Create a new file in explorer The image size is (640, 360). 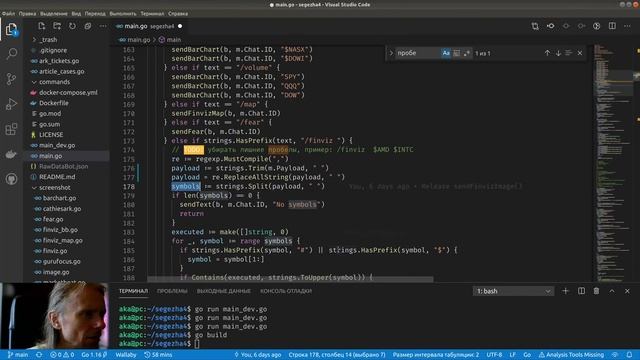[x=42, y=26]
